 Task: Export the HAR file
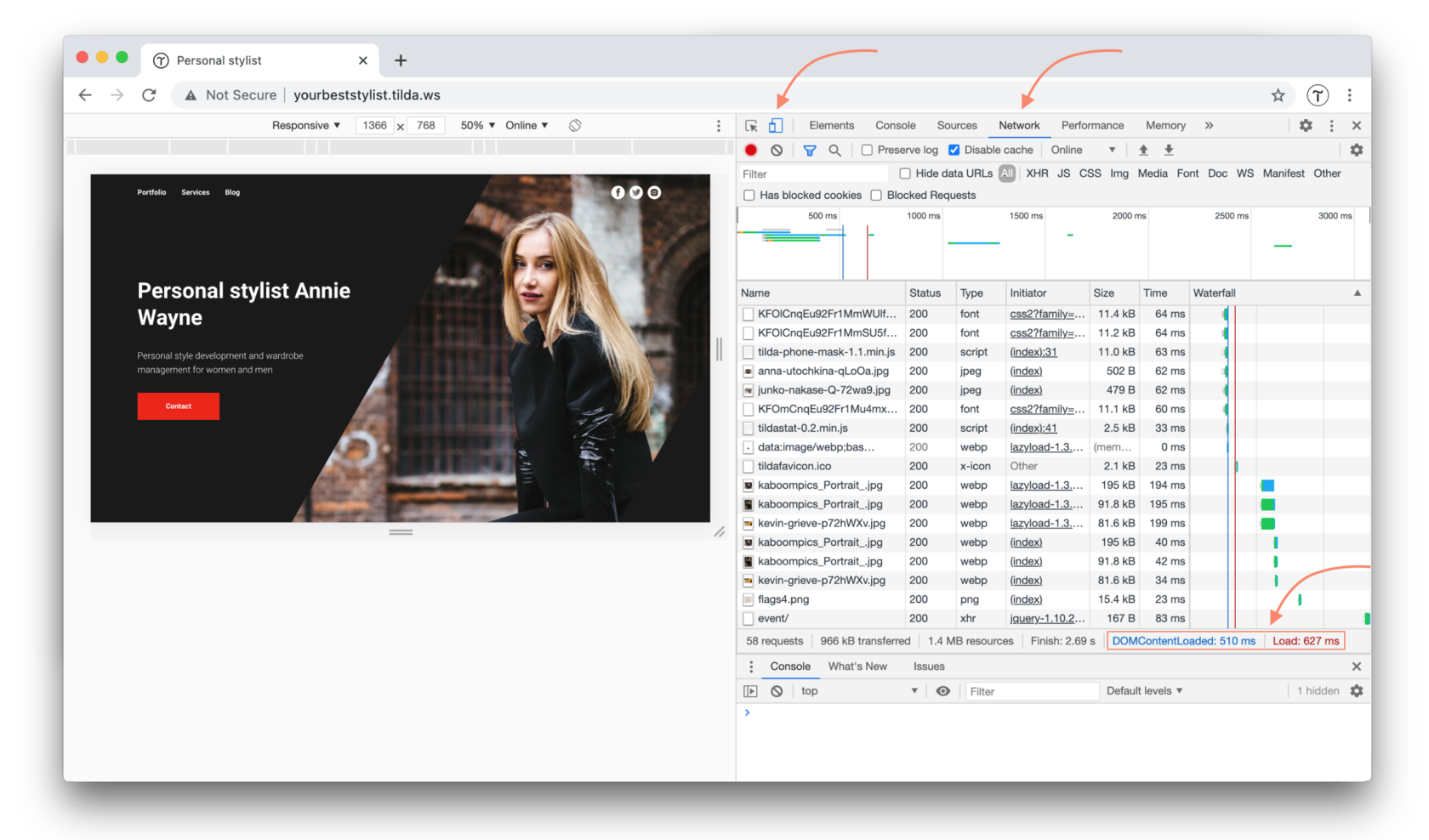click(x=1169, y=150)
